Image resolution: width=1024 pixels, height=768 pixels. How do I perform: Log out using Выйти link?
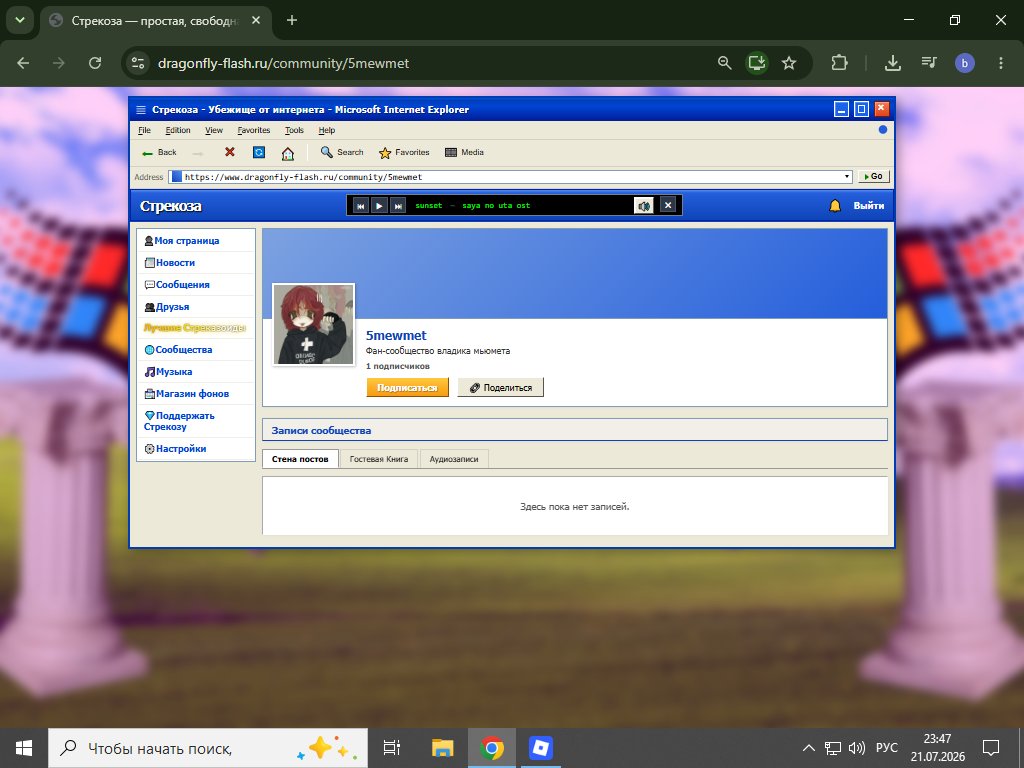[869, 206]
